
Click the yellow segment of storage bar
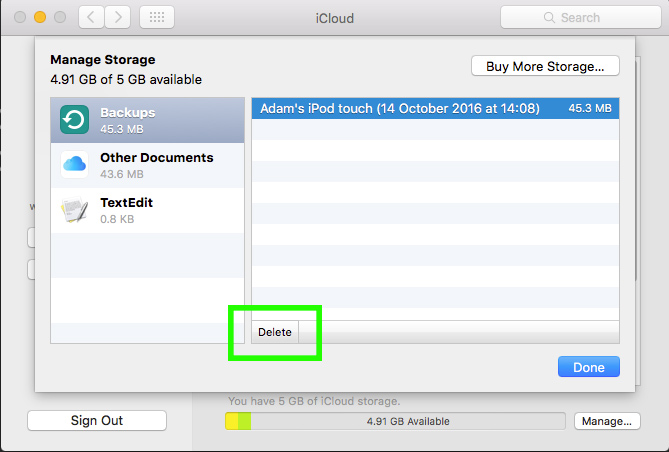coord(232,421)
